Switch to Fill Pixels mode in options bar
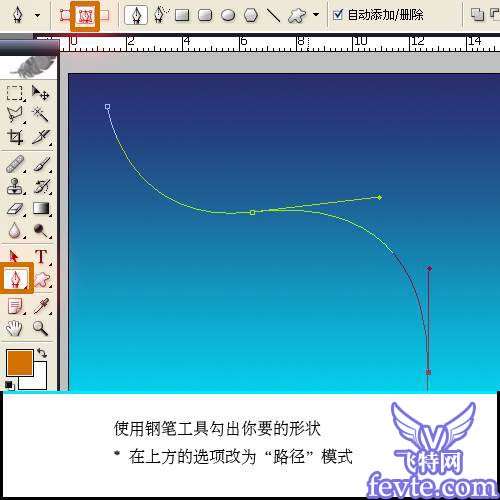The height and width of the screenshot is (500, 500). coord(105,15)
